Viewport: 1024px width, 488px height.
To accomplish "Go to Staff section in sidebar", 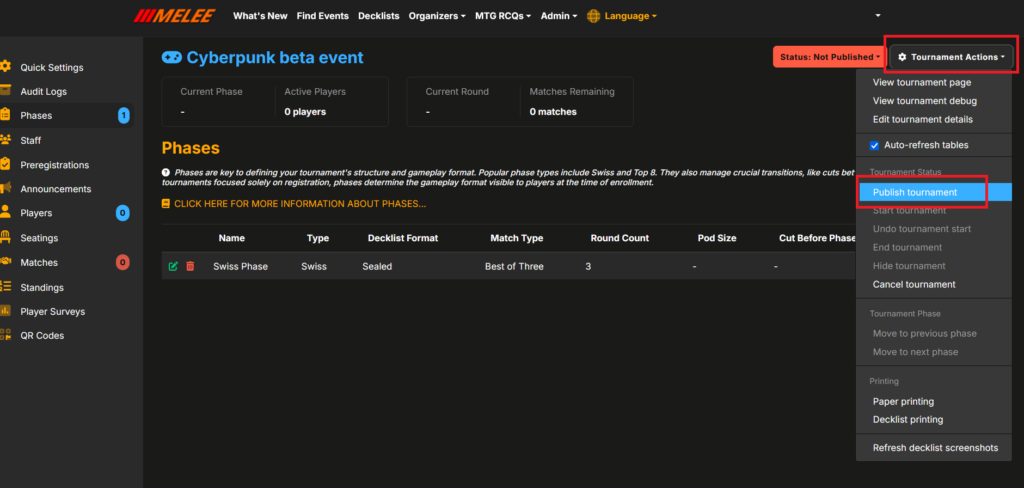I will tap(31, 140).
